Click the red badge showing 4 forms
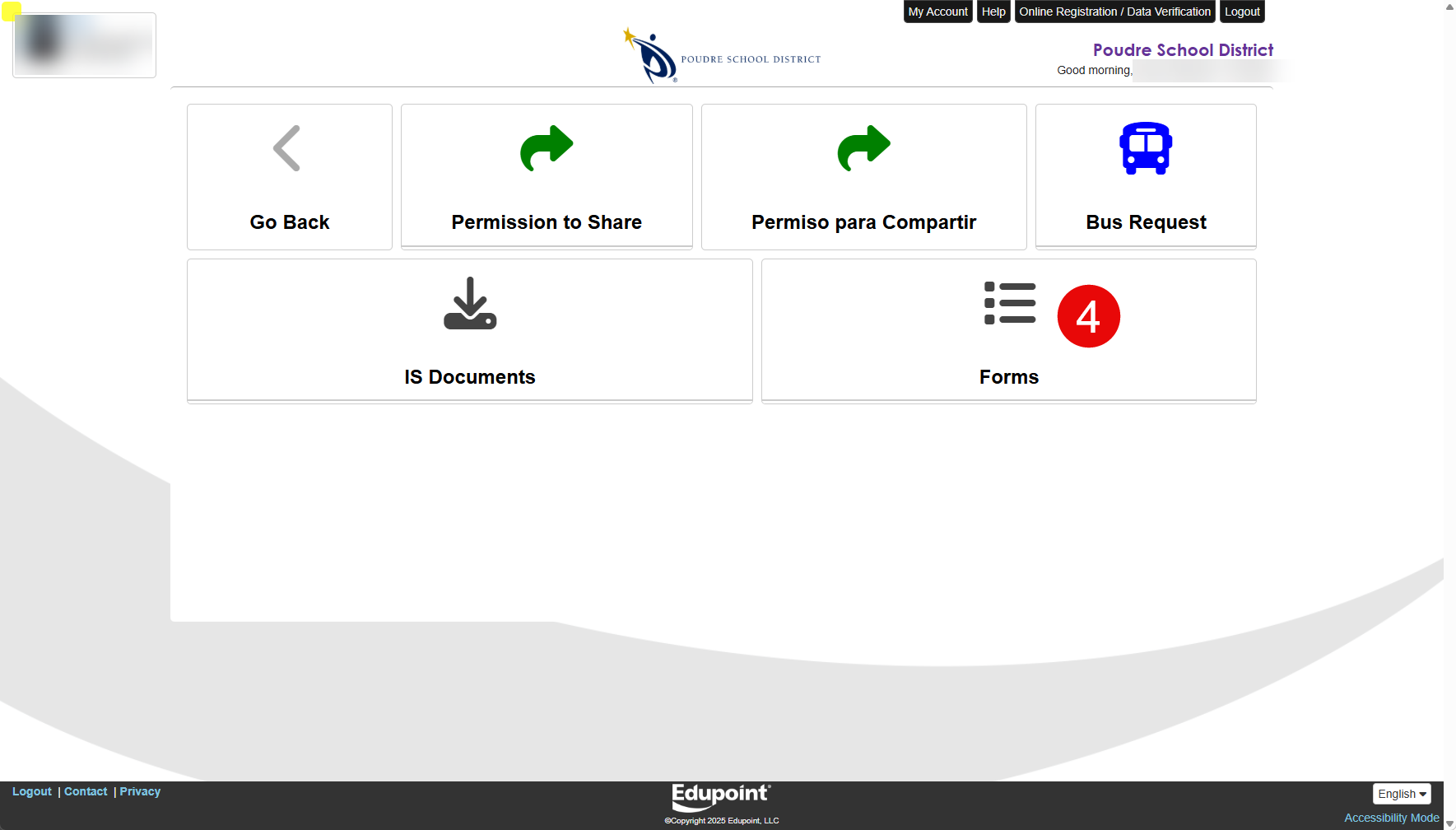This screenshot has width=1456, height=830. (1088, 316)
